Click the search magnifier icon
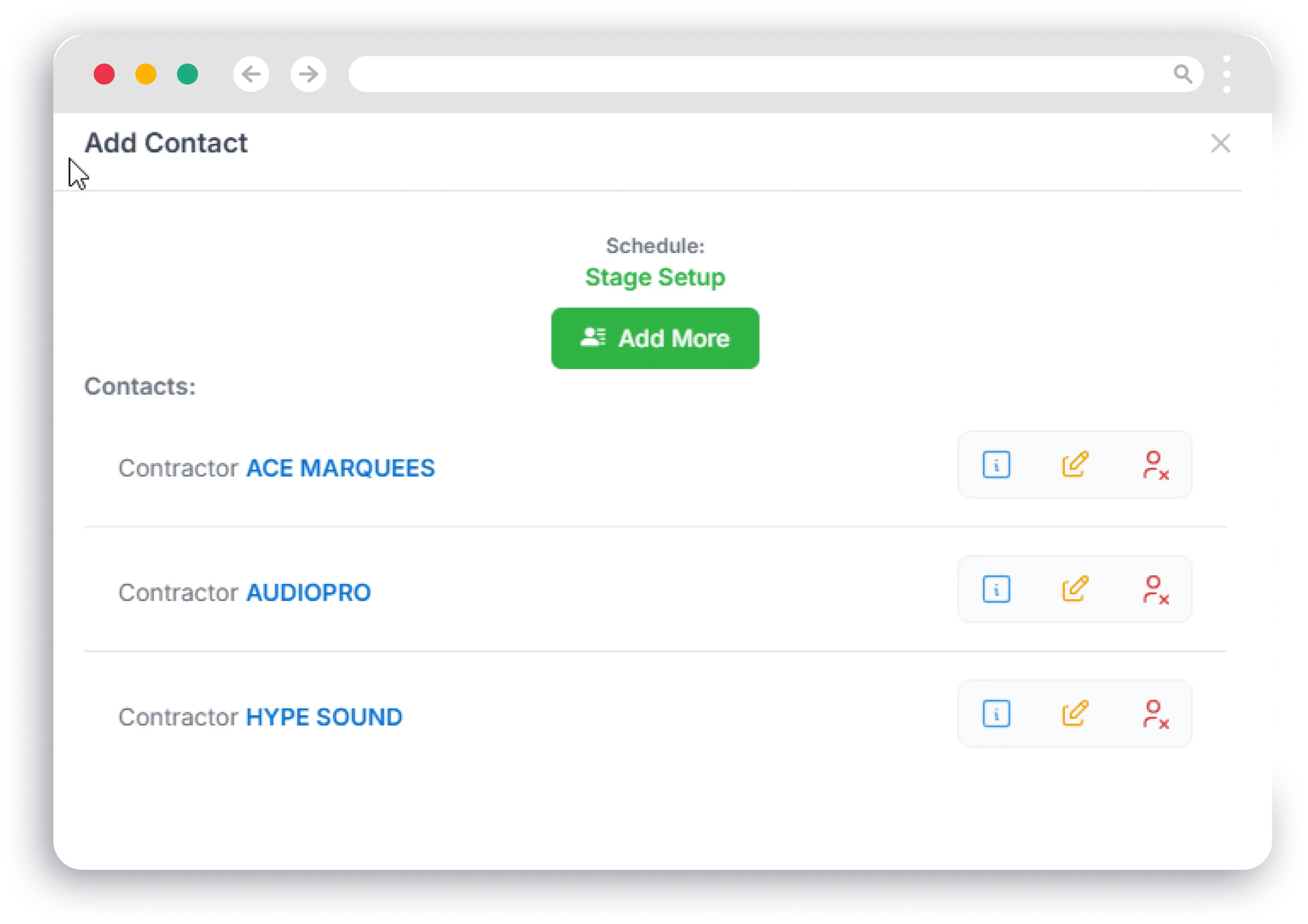 point(1183,74)
